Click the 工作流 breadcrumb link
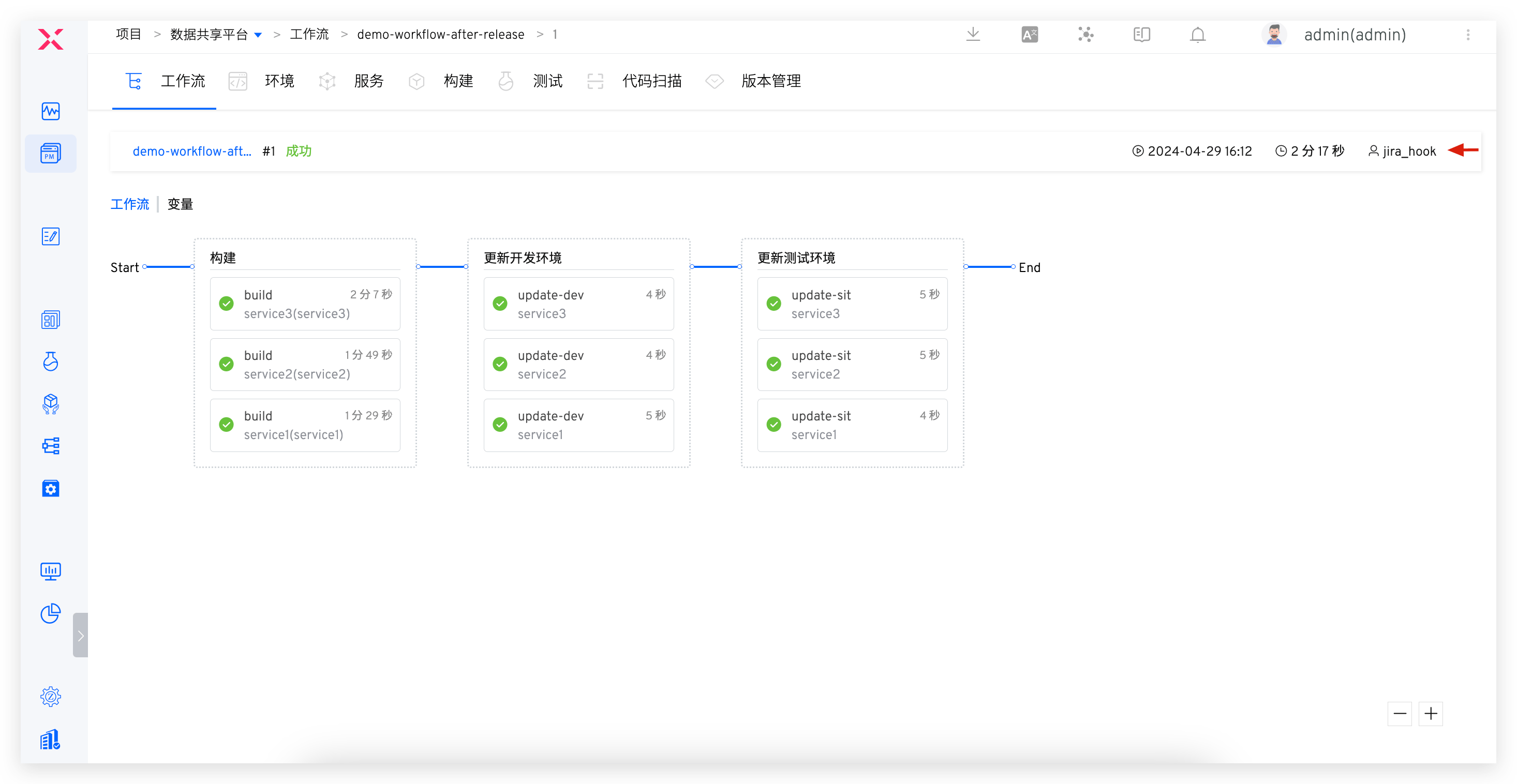 [x=309, y=35]
